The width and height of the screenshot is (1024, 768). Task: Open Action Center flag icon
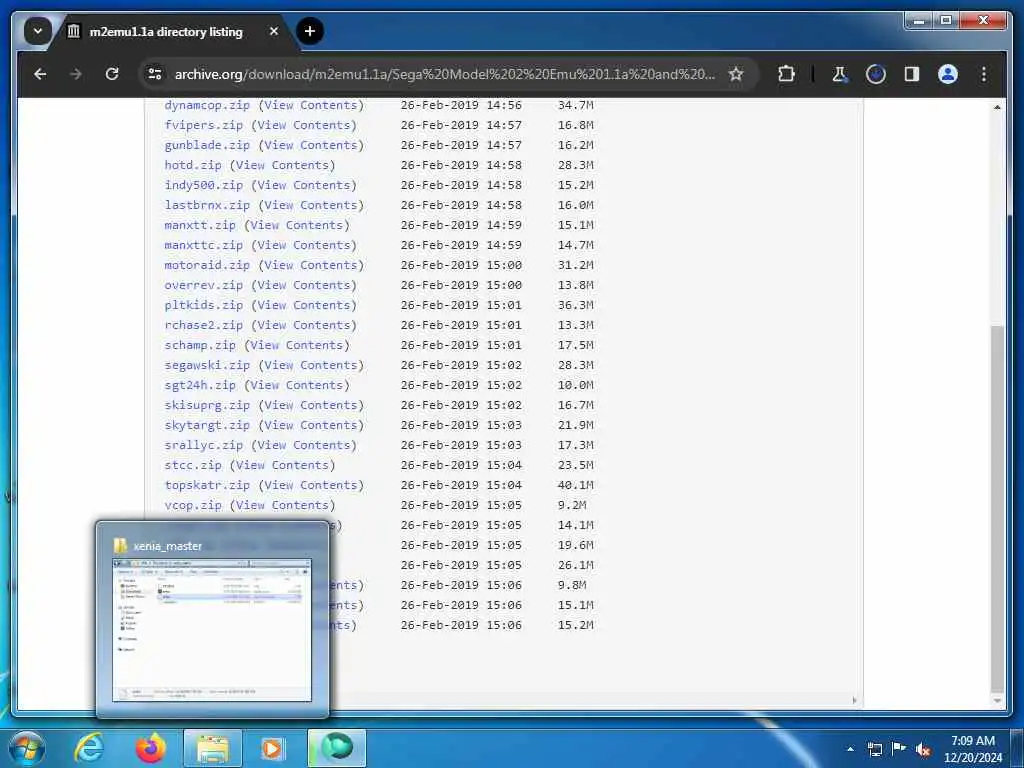click(x=899, y=749)
